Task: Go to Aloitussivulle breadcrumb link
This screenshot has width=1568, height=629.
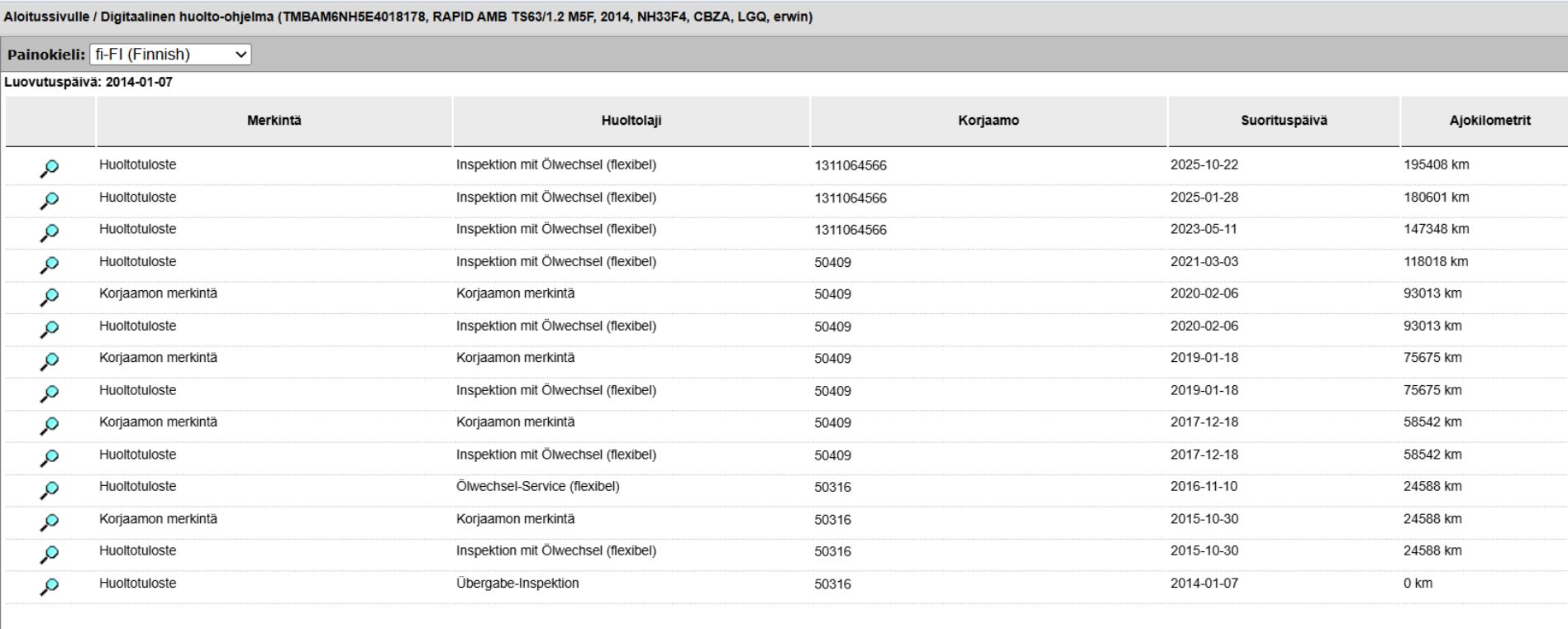Action: tap(47, 17)
